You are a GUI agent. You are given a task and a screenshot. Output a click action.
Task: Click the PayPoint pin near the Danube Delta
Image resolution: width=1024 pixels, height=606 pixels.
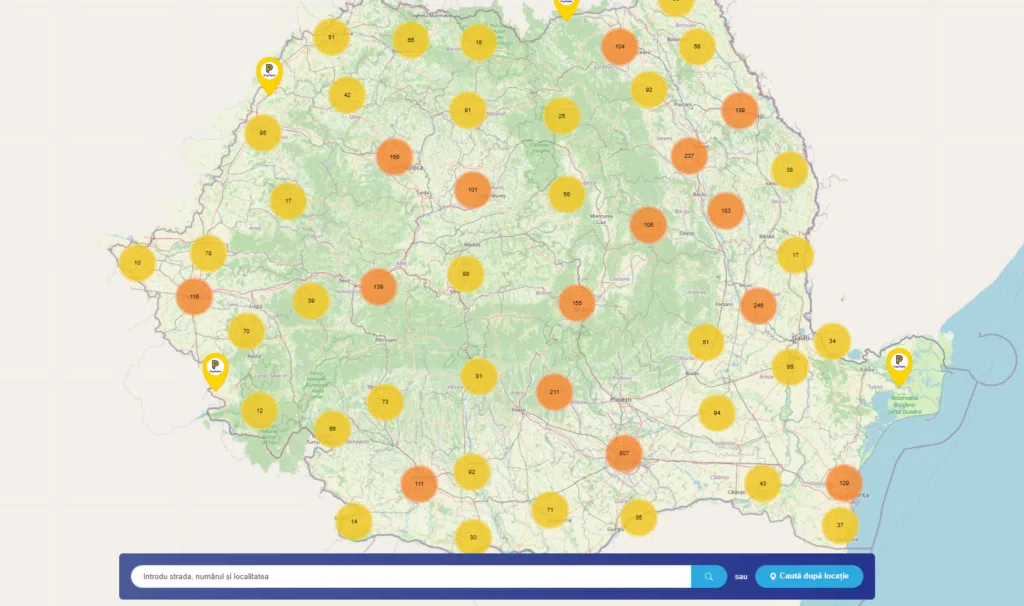click(x=899, y=366)
